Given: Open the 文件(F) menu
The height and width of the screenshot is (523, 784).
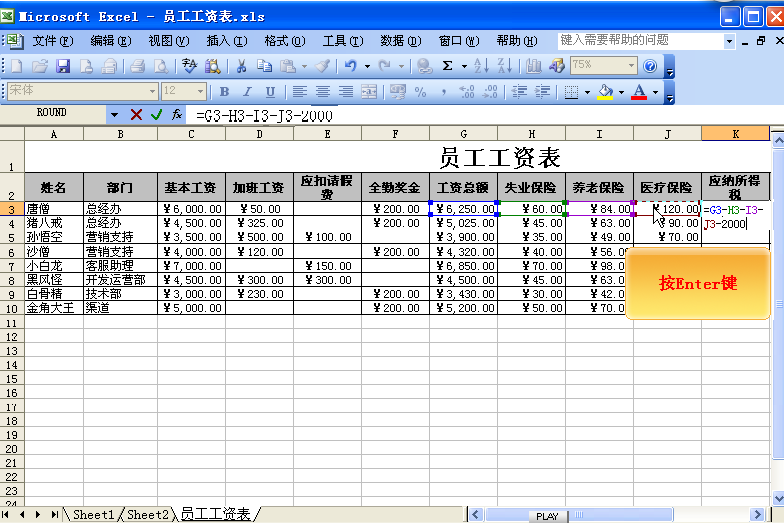Looking at the screenshot, I should (x=52, y=40).
